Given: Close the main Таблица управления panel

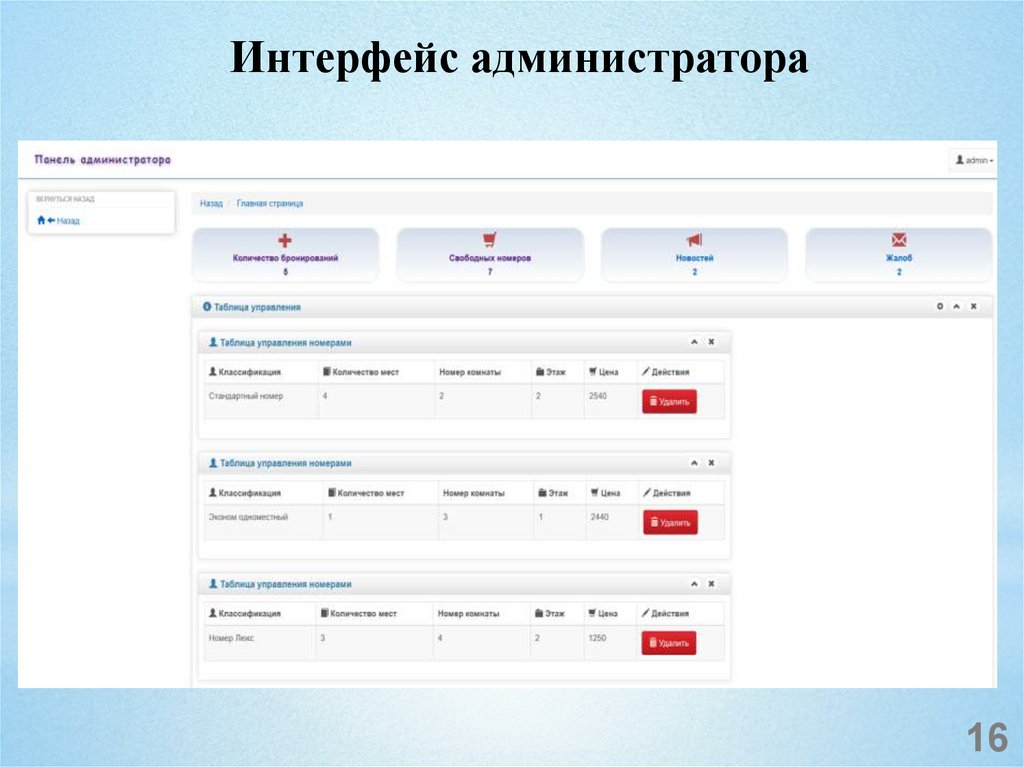Looking at the screenshot, I should 973,306.
